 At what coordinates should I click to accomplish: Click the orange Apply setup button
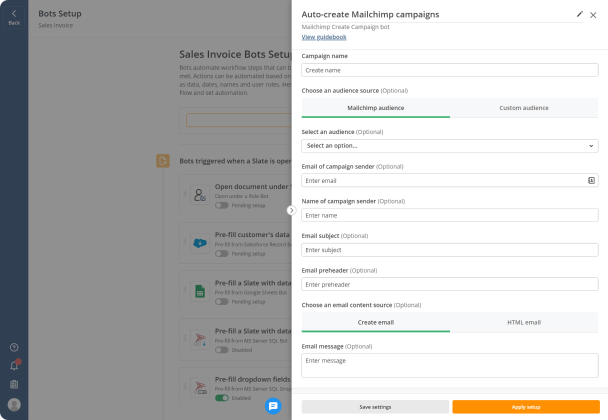526,407
